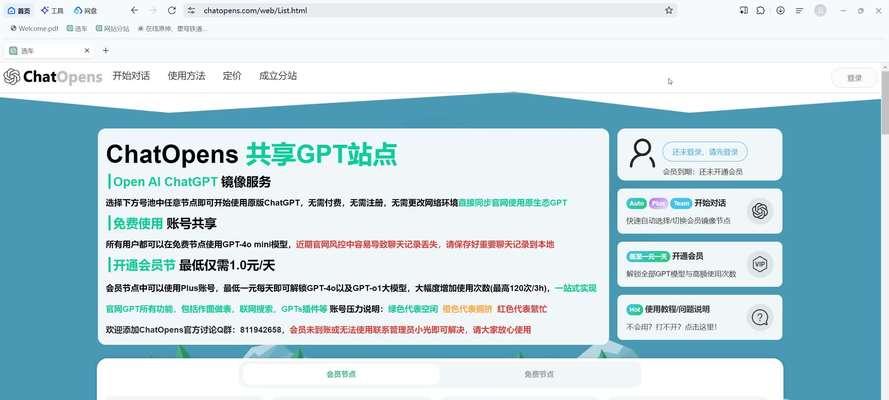The image size is (889, 400).
Task: Open the 工具 tools button in the top bar
Action: [52, 10]
